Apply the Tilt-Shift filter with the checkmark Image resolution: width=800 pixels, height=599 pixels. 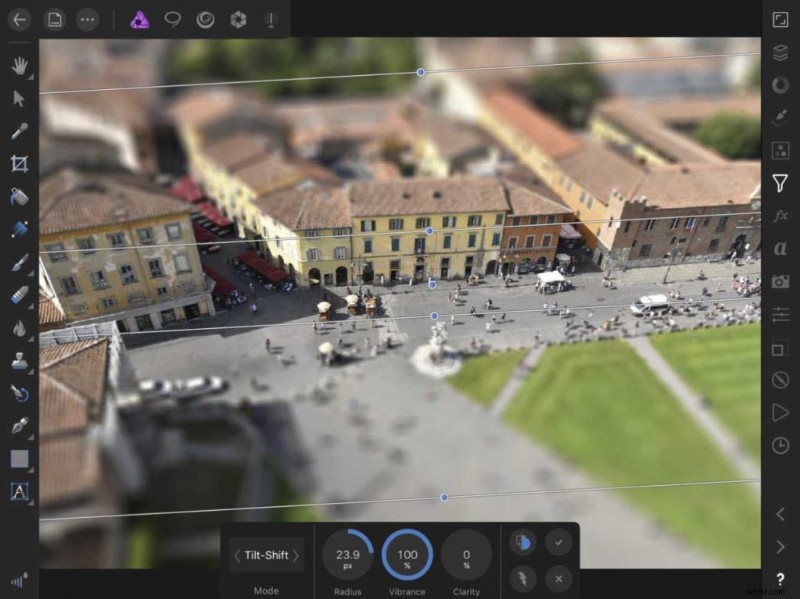[559, 543]
